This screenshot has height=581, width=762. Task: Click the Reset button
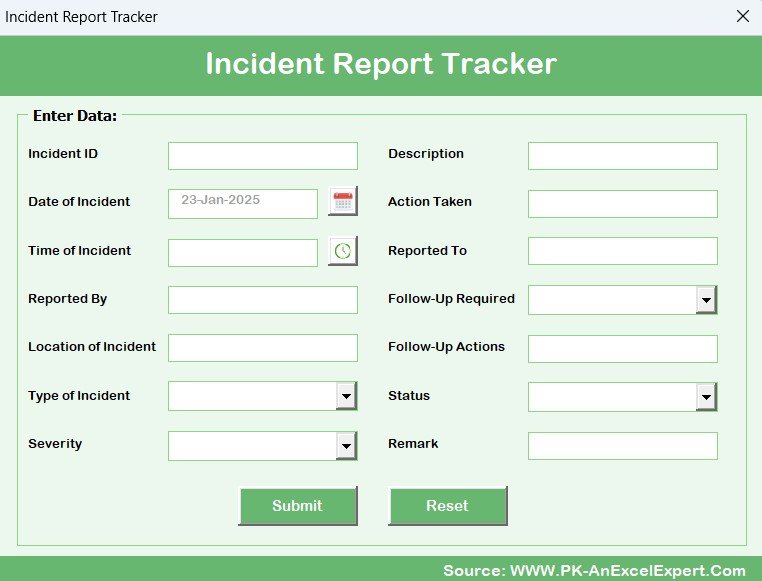tap(448, 506)
